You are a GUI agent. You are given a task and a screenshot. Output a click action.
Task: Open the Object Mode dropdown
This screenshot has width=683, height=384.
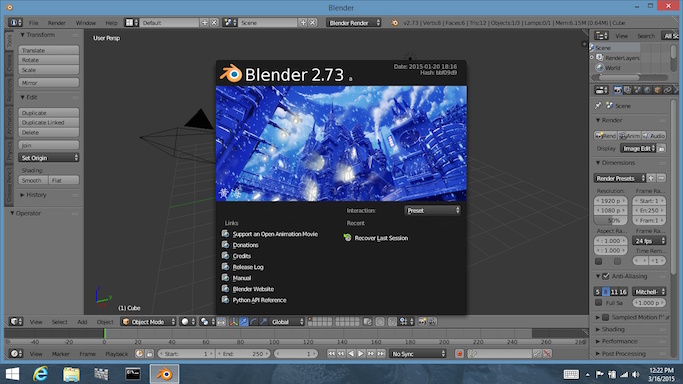pyautogui.click(x=149, y=322)
